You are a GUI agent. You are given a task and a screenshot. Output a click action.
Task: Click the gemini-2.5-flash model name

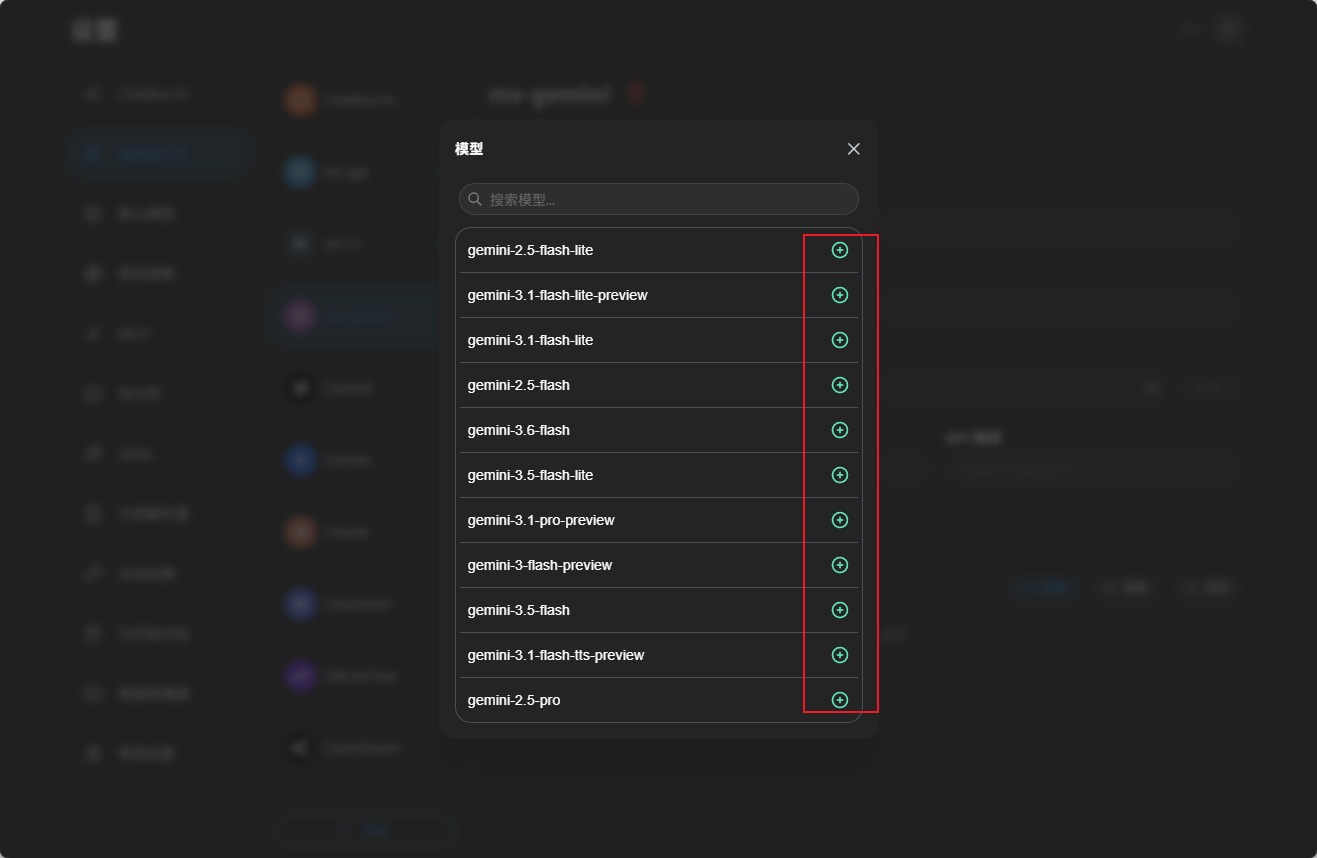point(518,385)
